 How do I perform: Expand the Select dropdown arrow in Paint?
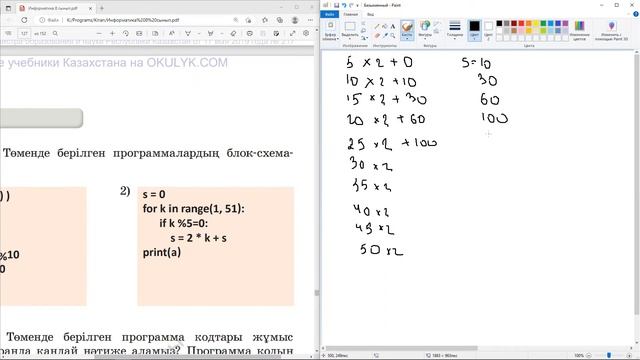coord(350,38)
